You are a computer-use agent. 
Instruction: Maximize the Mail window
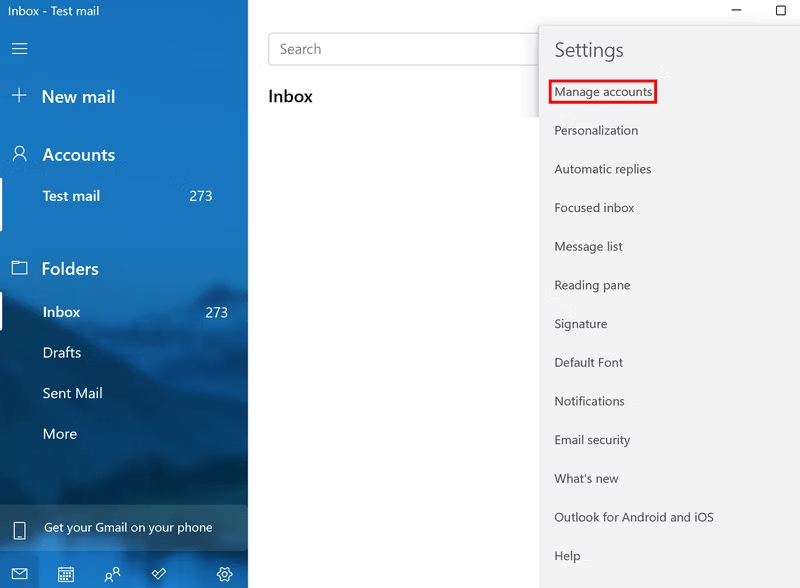pyautogui.click(x=781, y=10)
